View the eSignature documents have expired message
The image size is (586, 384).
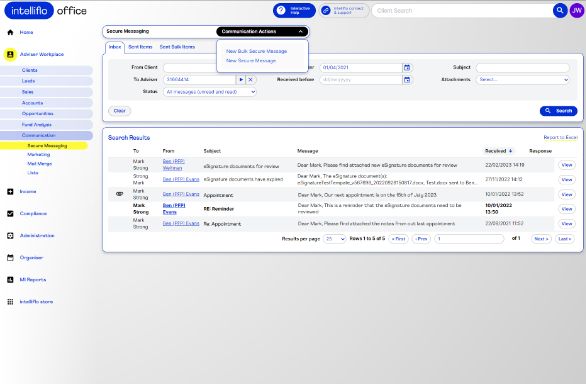[567, 179]
